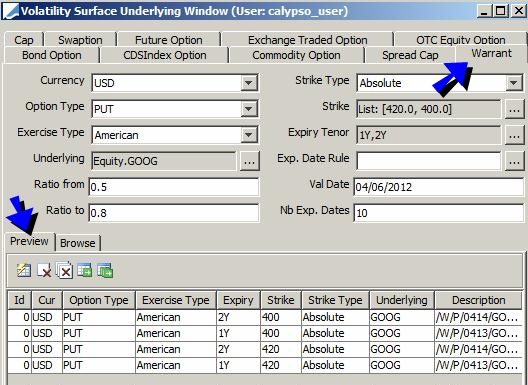
Task: Click the delete all rows icon
Action: point(64,270)
